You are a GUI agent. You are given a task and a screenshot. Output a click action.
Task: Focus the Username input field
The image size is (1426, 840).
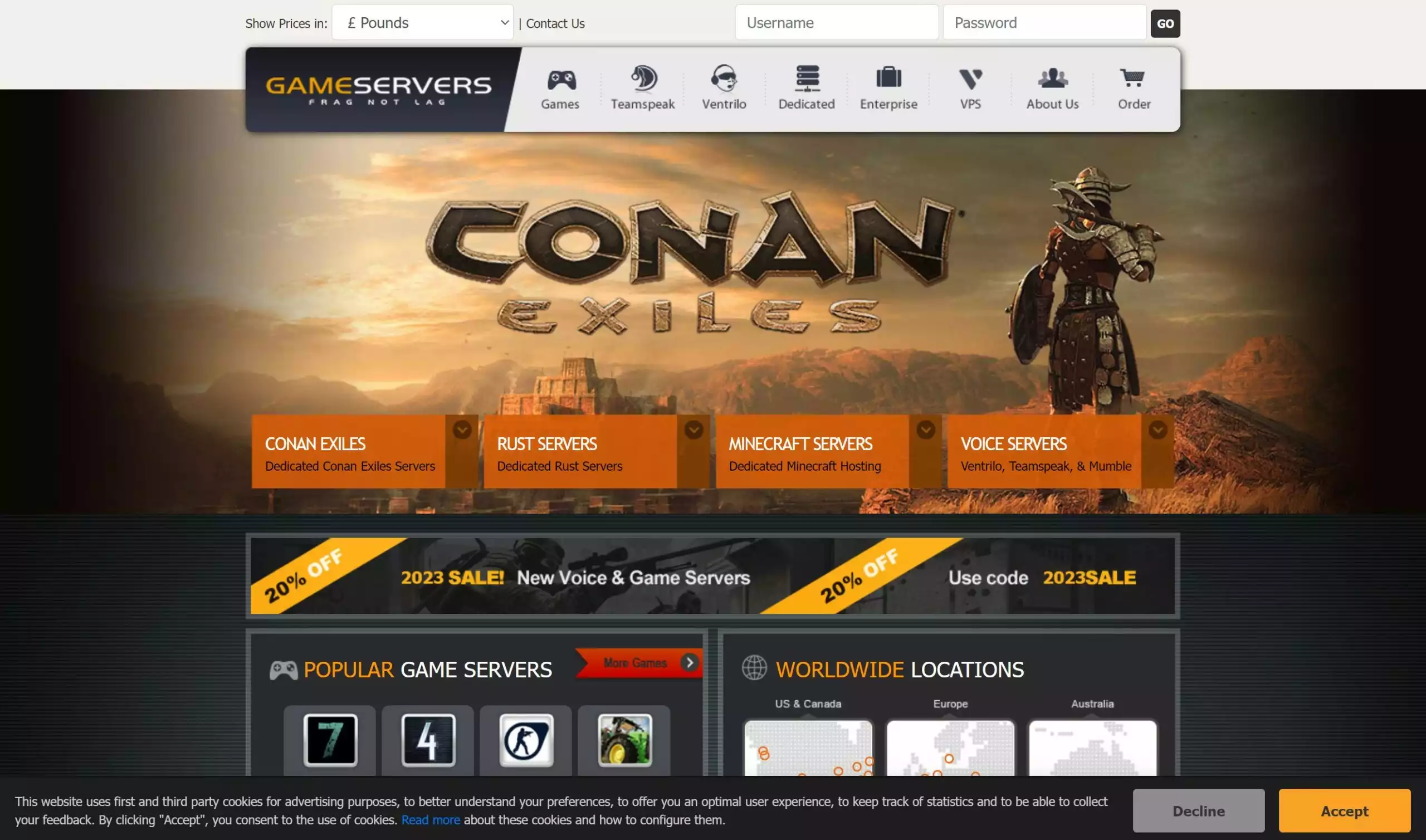click(836, 23)
